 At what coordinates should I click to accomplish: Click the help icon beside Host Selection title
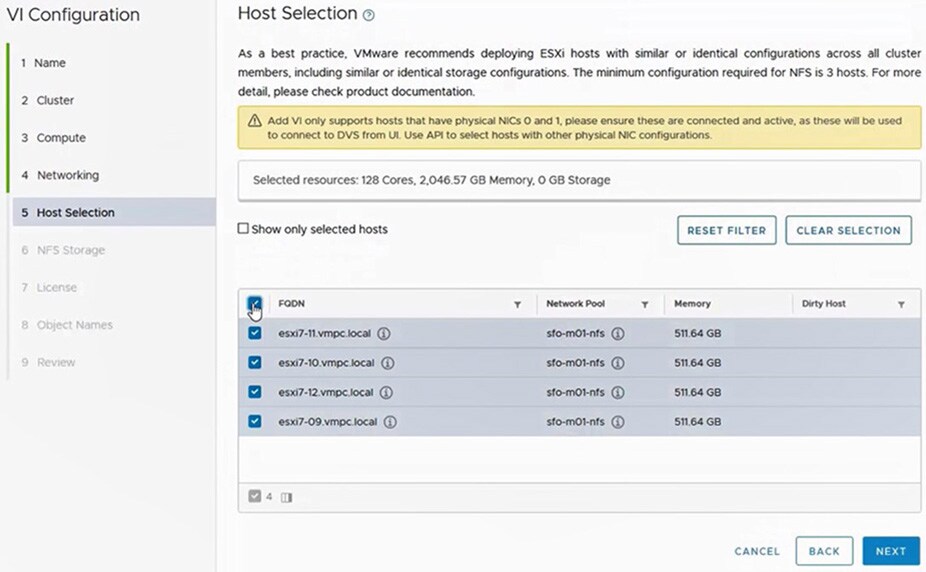tap(369, 15)
